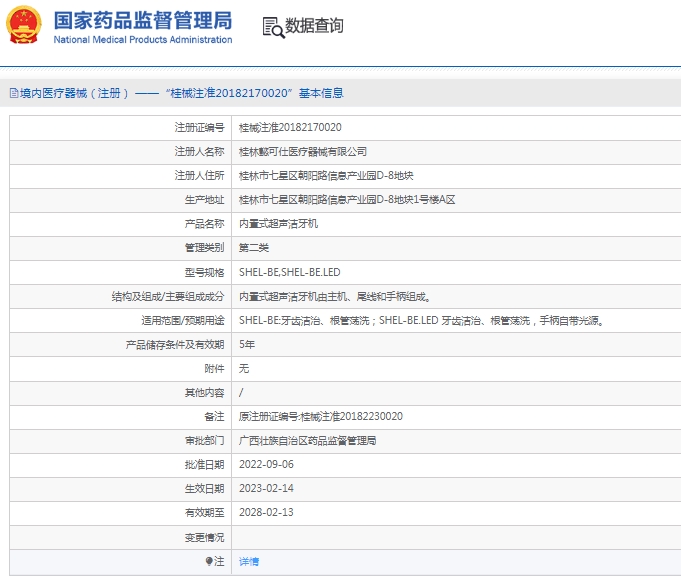Click the 产品名称 row label
This screenshot has height=582, width=681.
[205, 224]
